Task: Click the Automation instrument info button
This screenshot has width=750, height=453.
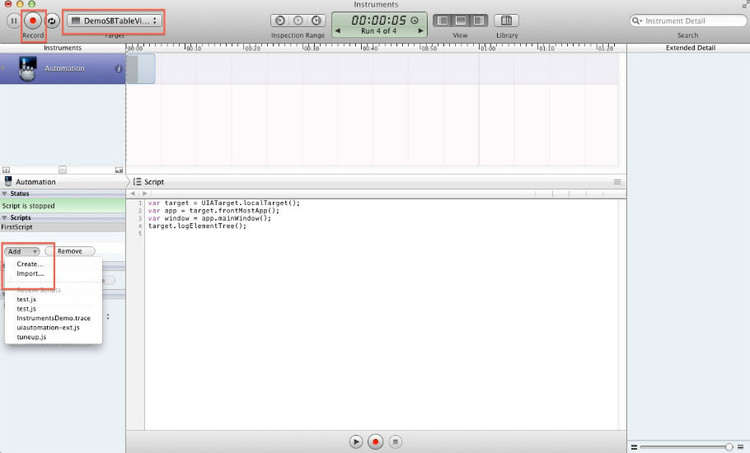Action: [x=119, y=69]
